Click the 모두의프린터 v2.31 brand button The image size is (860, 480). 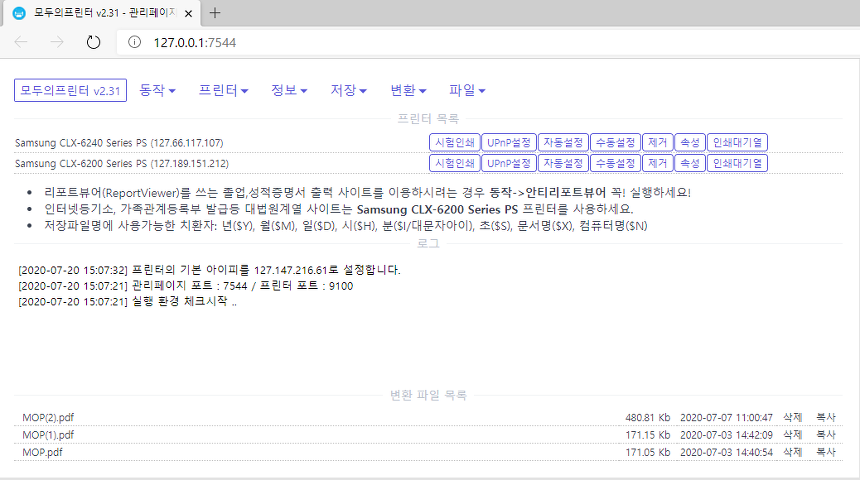pos(71,90)
